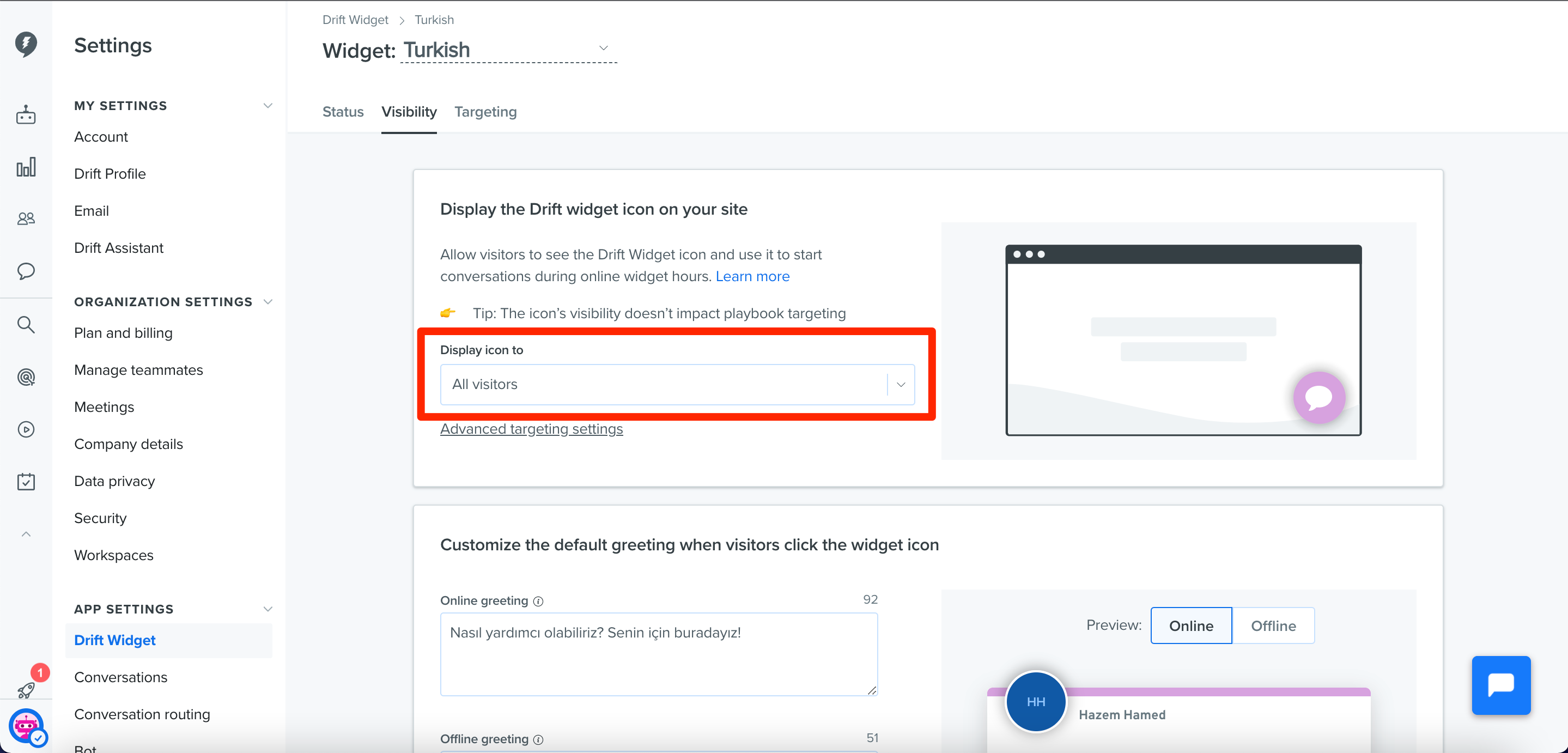
Task: Collapse the ORGANIZATION SETTINGS section
Action: point(267,302)
